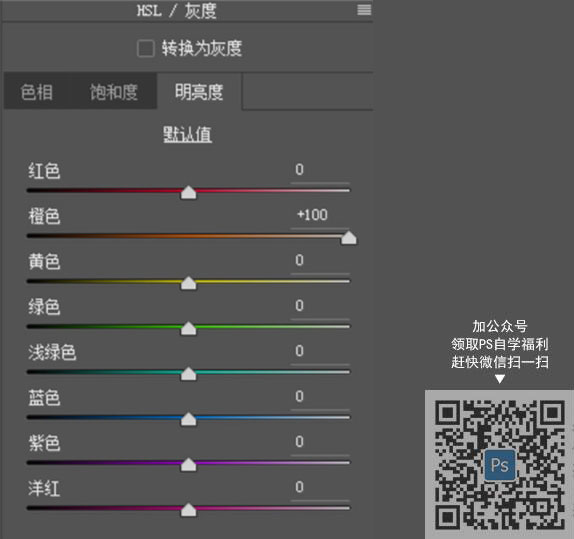The height and width of the screenshot is (539, 574).
Task: Click the Ps logo inside QR code
Action: [x=500, y=465]
